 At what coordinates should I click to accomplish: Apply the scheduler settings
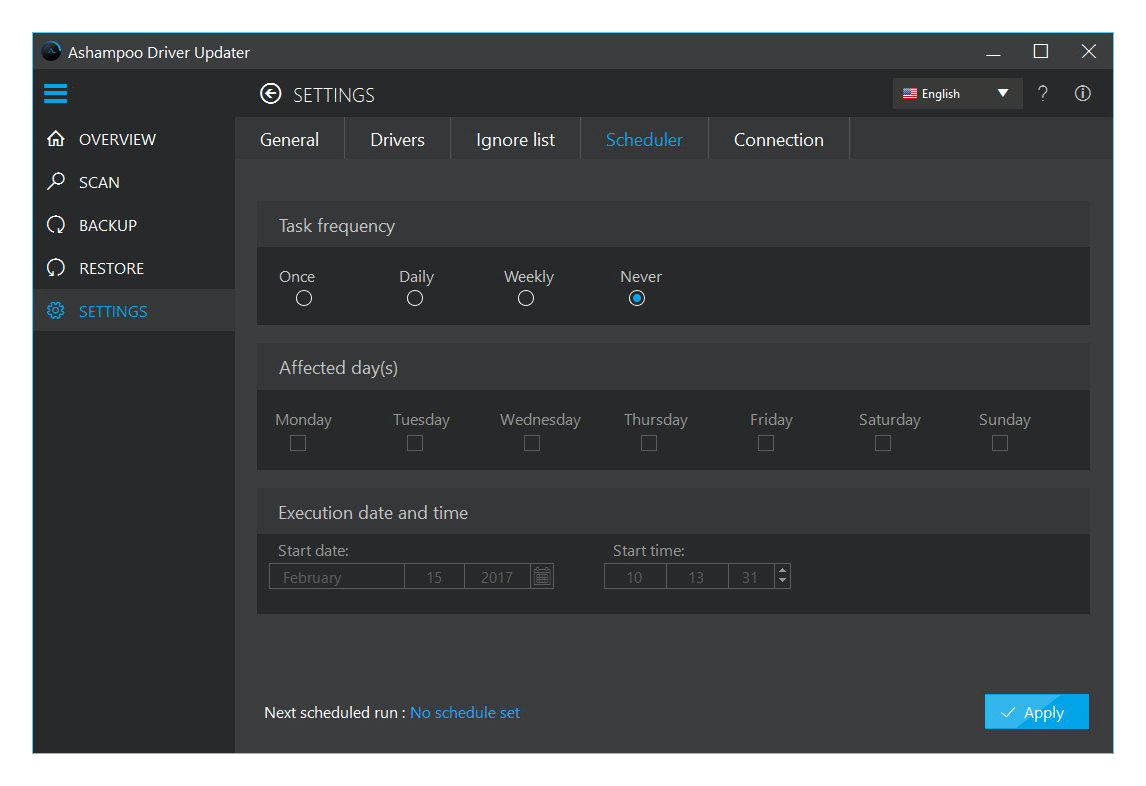(1036, 712)
